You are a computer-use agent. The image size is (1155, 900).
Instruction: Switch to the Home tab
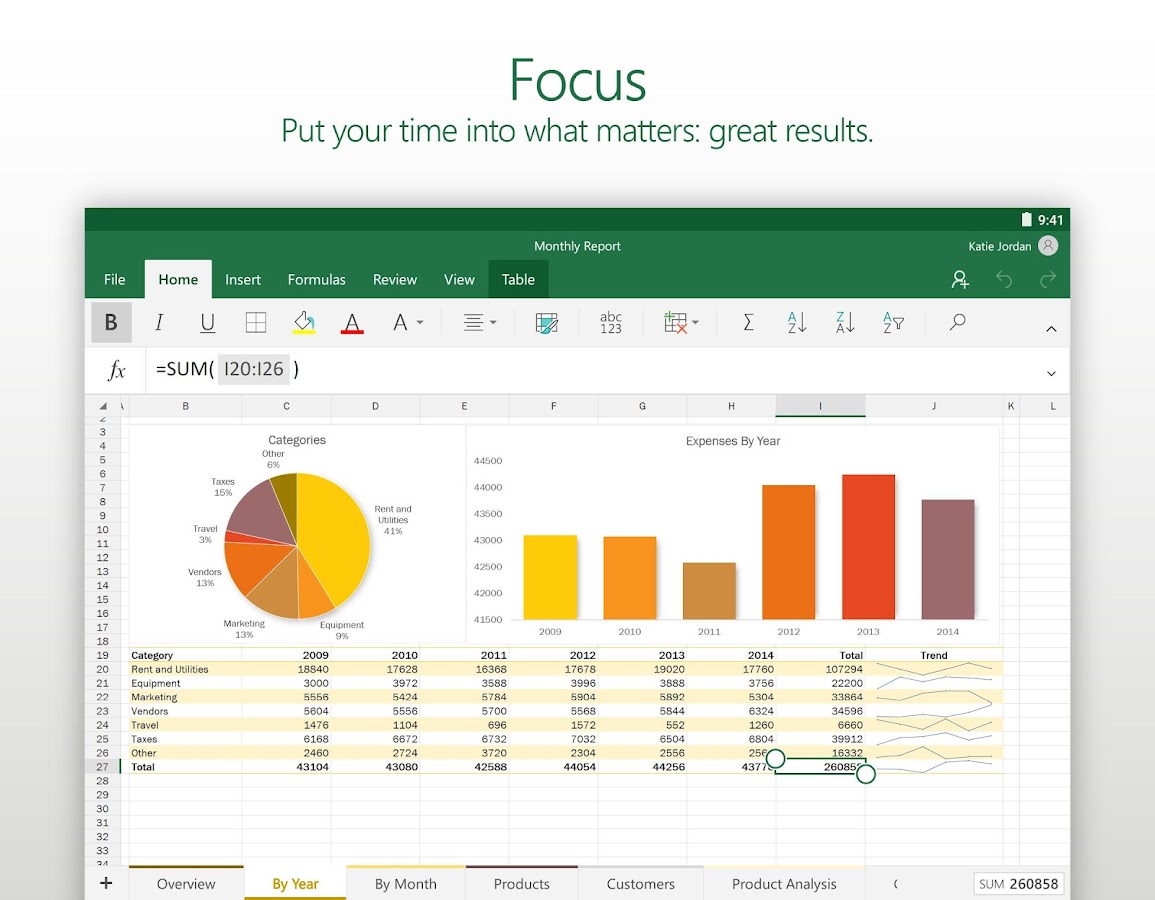[x=178, y=279]
